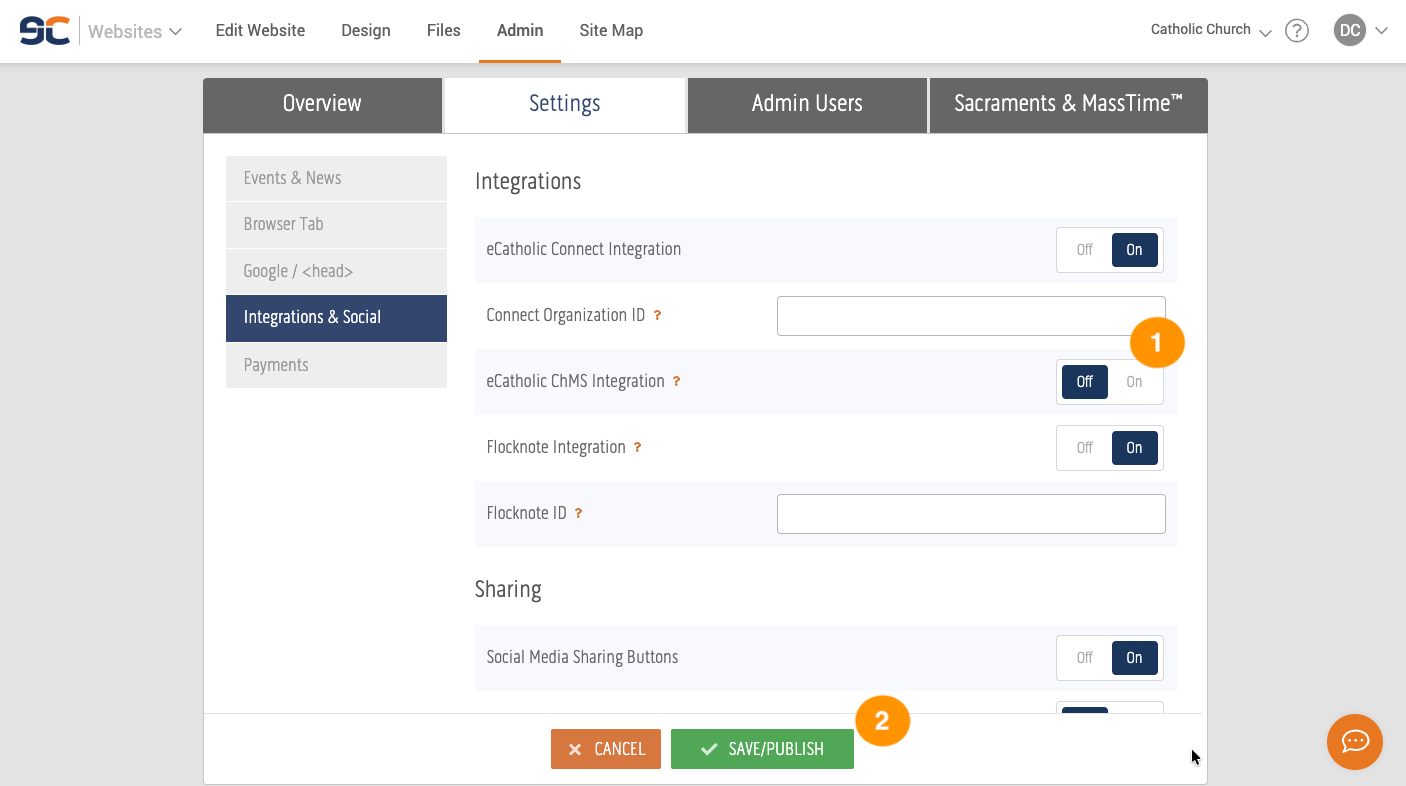The width and height of the screenshot is (1406, 786).
Task: Switch to the Admin Users tab
Action: tap(807, 104)
